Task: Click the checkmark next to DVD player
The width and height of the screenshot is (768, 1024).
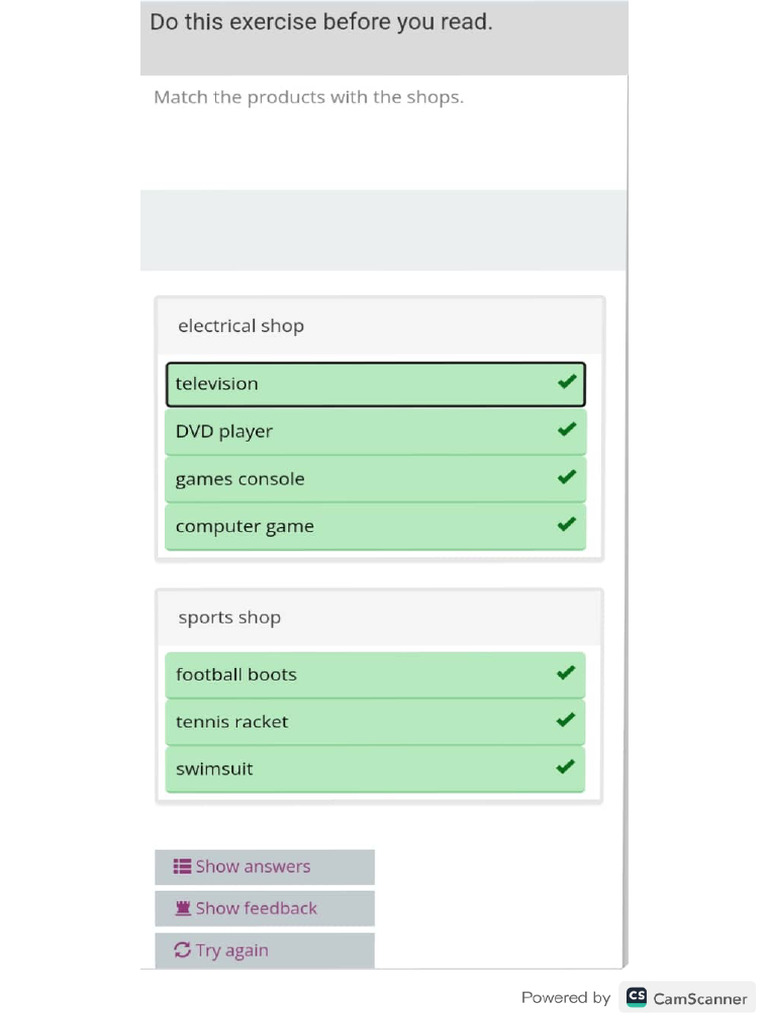Action: pos(567,430)
